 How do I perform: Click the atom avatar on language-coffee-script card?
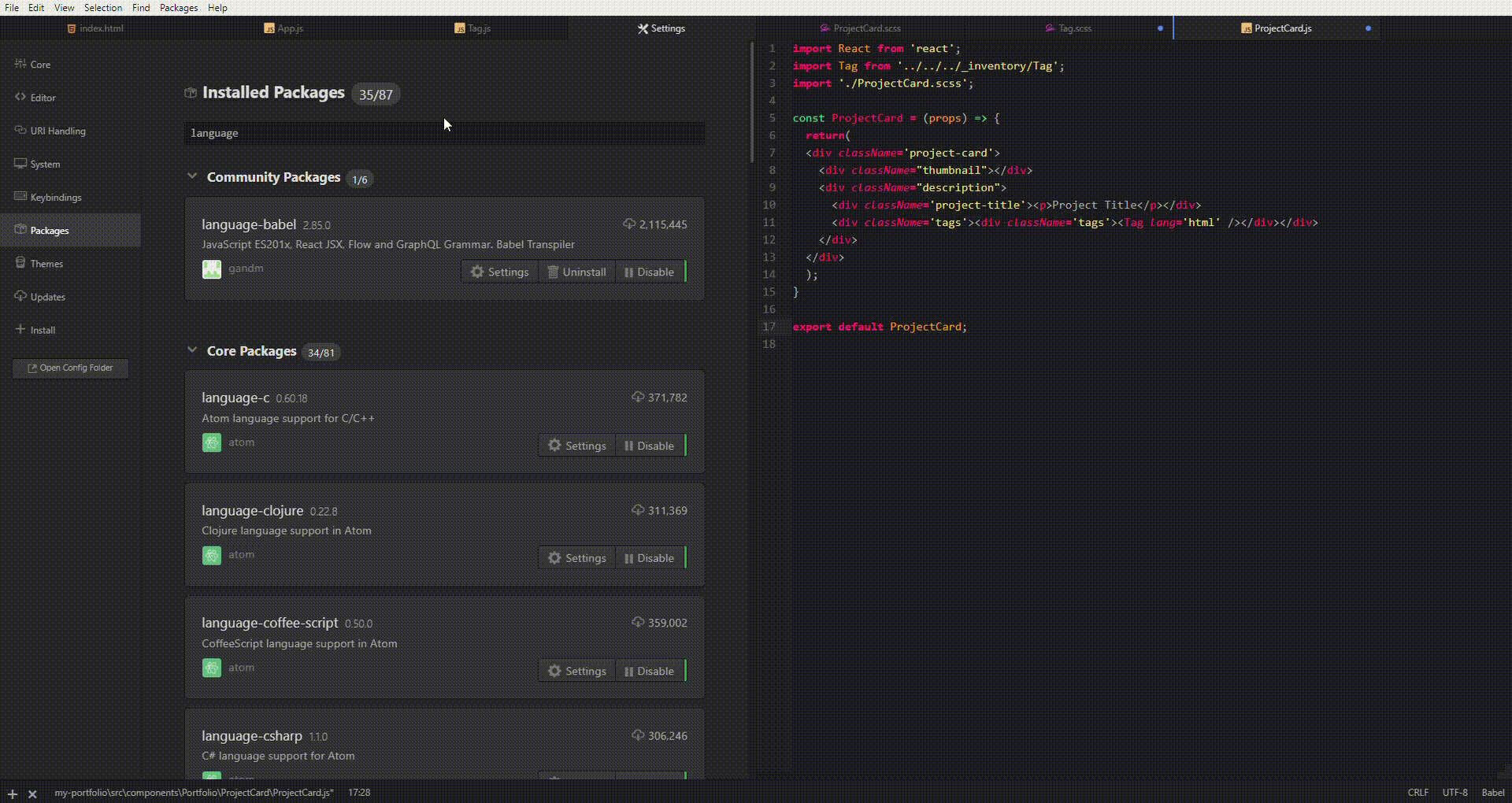[x=212, y=668]
